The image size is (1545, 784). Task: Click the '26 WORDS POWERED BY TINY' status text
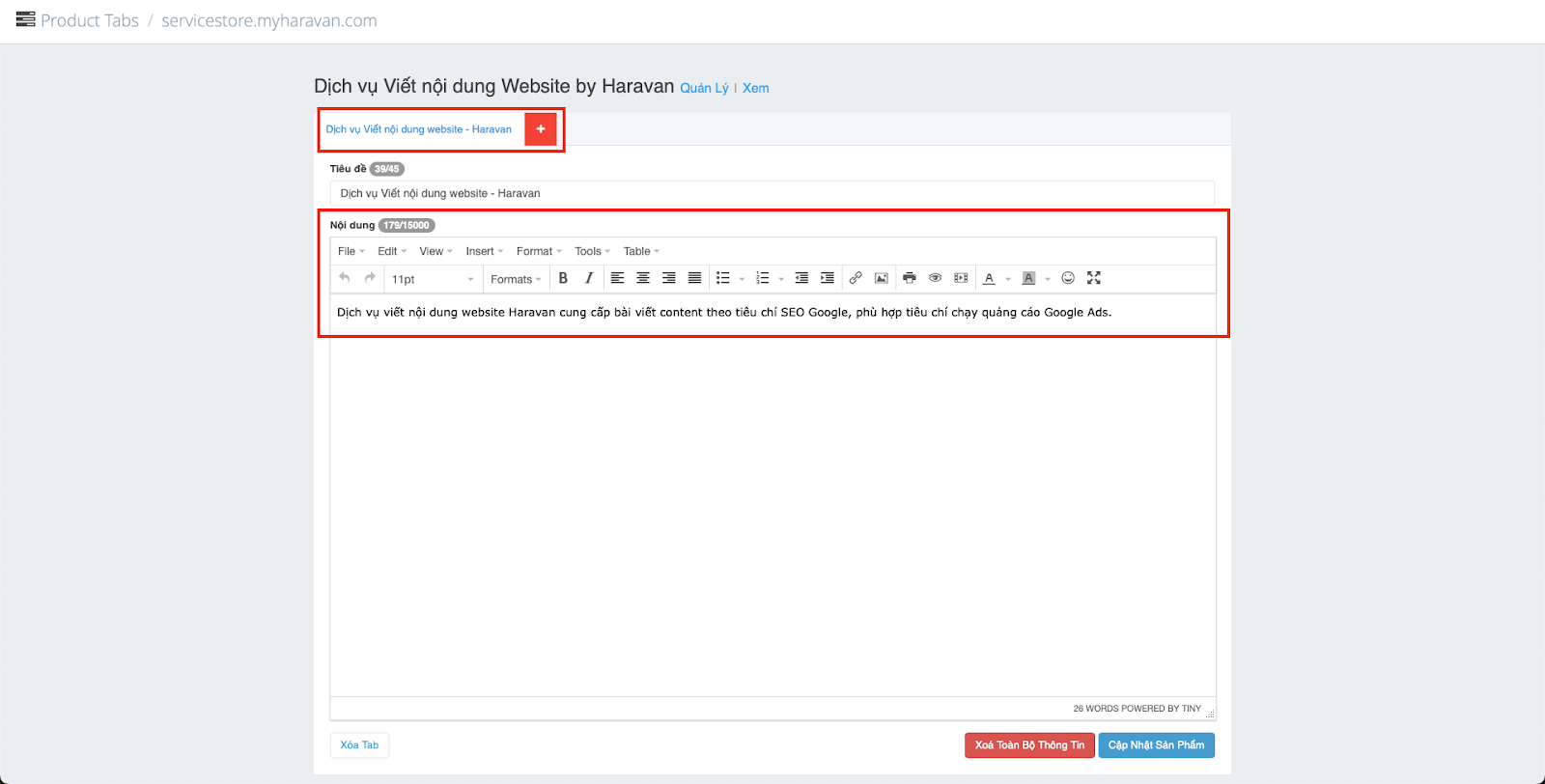[x=1138, y=709]
